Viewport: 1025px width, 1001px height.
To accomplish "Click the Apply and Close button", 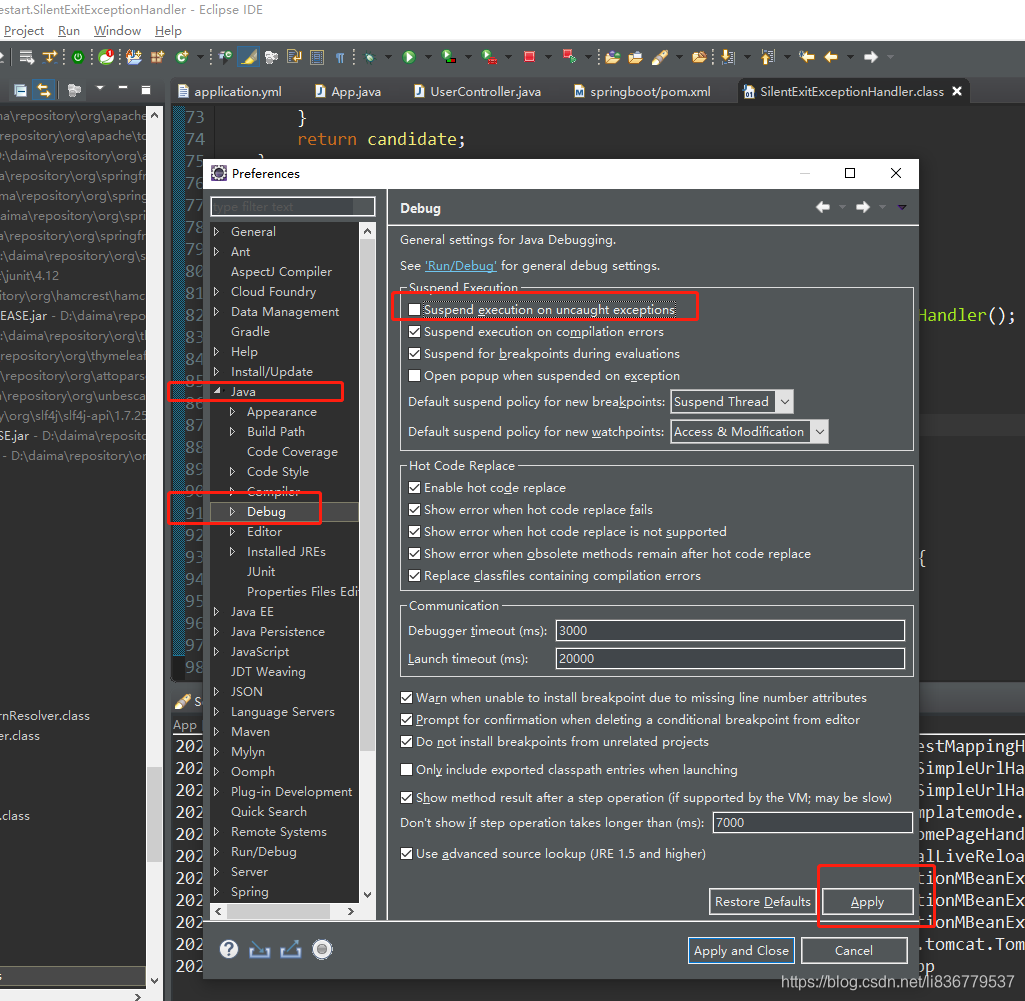I will (x=741, y=951).
